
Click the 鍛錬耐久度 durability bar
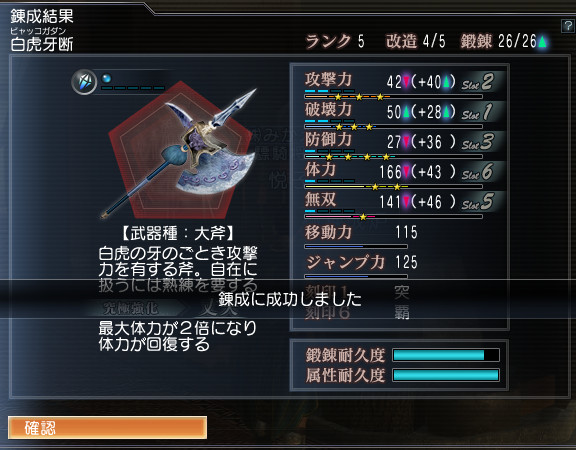pos(446,355)
